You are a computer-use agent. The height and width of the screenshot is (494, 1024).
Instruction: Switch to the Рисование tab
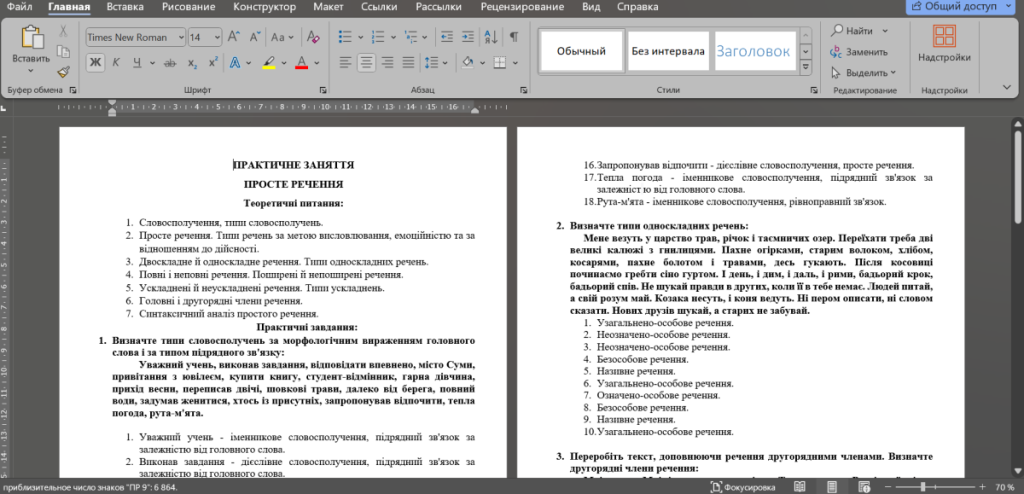189,7
